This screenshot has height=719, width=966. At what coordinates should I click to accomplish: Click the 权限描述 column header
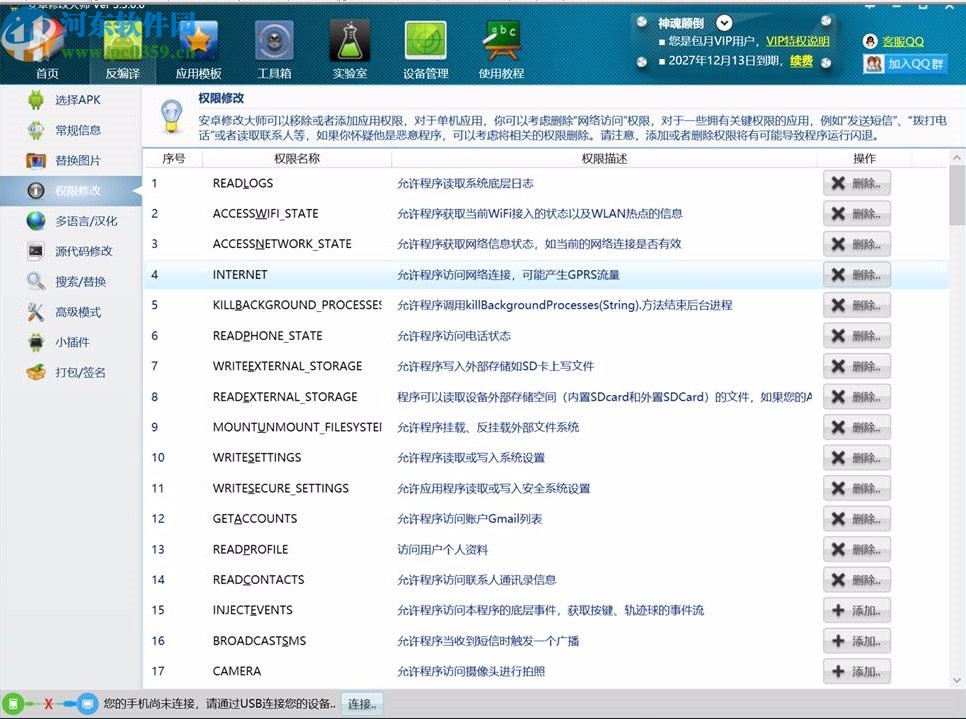[x=604, y=158]
